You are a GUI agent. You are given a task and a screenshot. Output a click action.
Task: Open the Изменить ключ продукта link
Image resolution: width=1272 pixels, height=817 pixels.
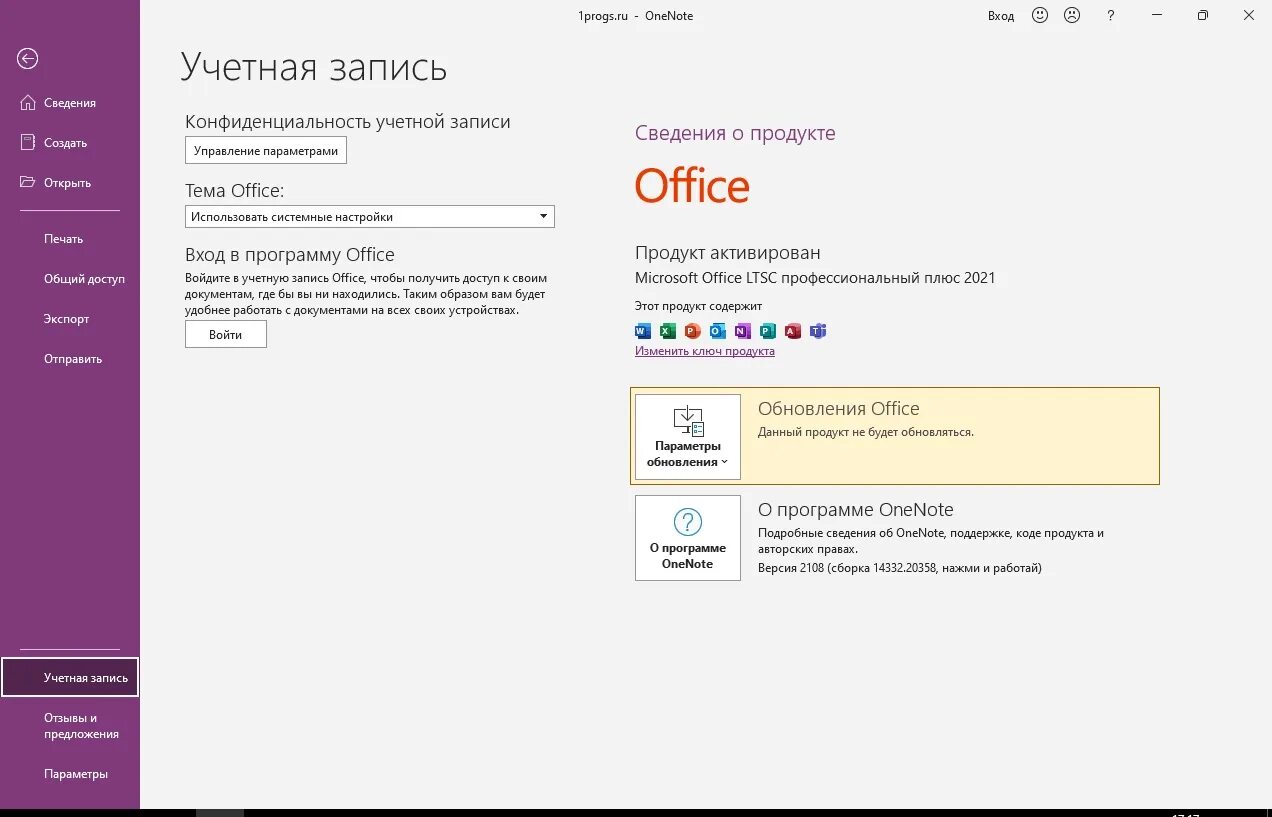704,351
